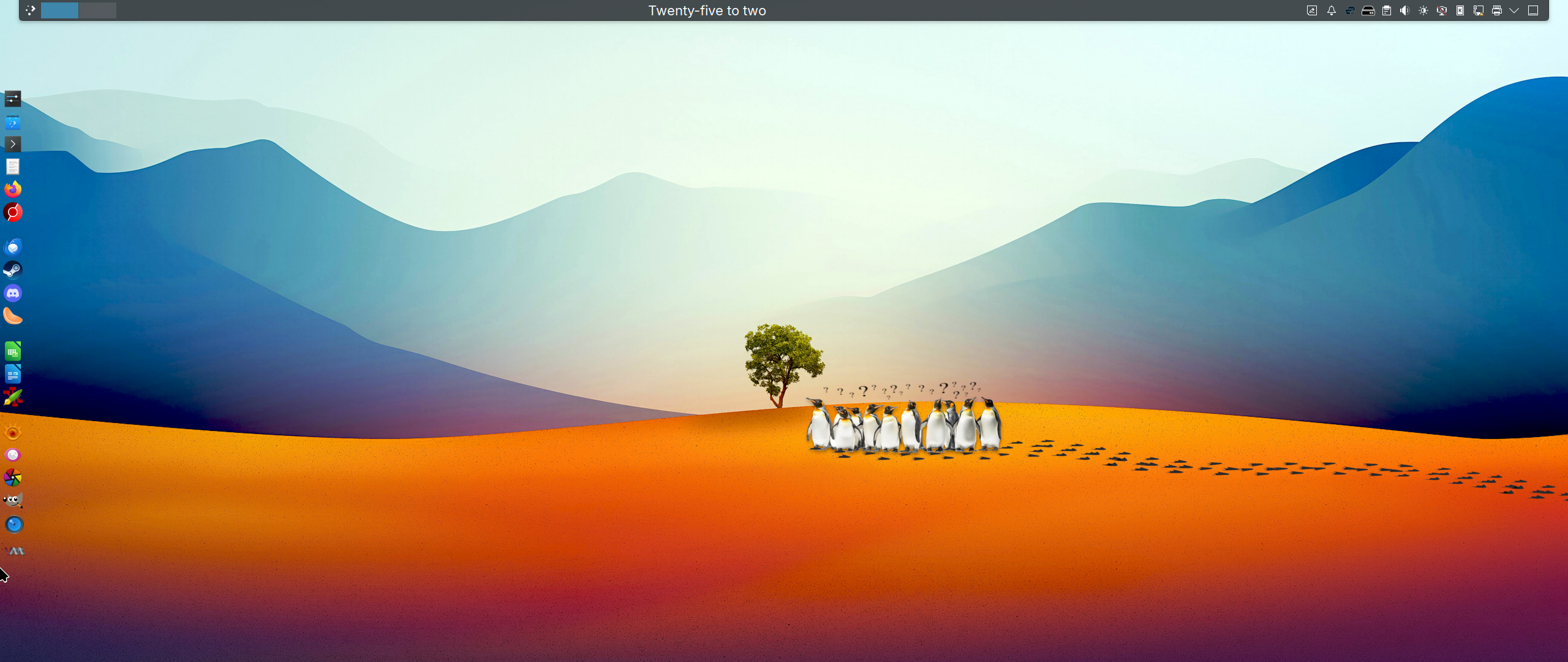
Task: Open Steam from the left panel
Action: (13, 270)
